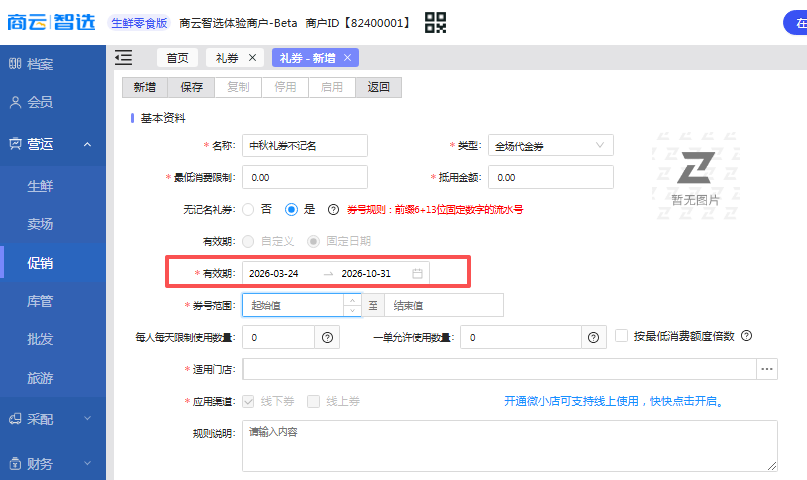Open calendar icon in 有效期 date range
Image resolution: width=807 pixels, height=480 pixels.
(x=418, y=273)
